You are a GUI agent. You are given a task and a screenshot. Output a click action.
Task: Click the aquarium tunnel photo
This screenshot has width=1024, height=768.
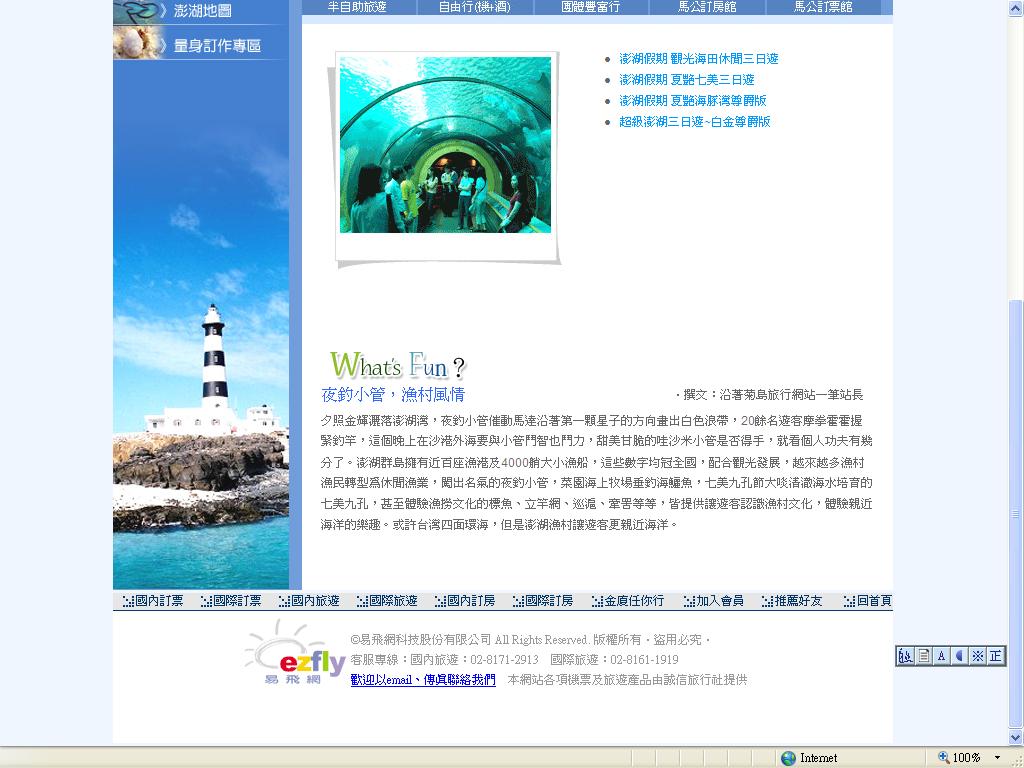445,145
